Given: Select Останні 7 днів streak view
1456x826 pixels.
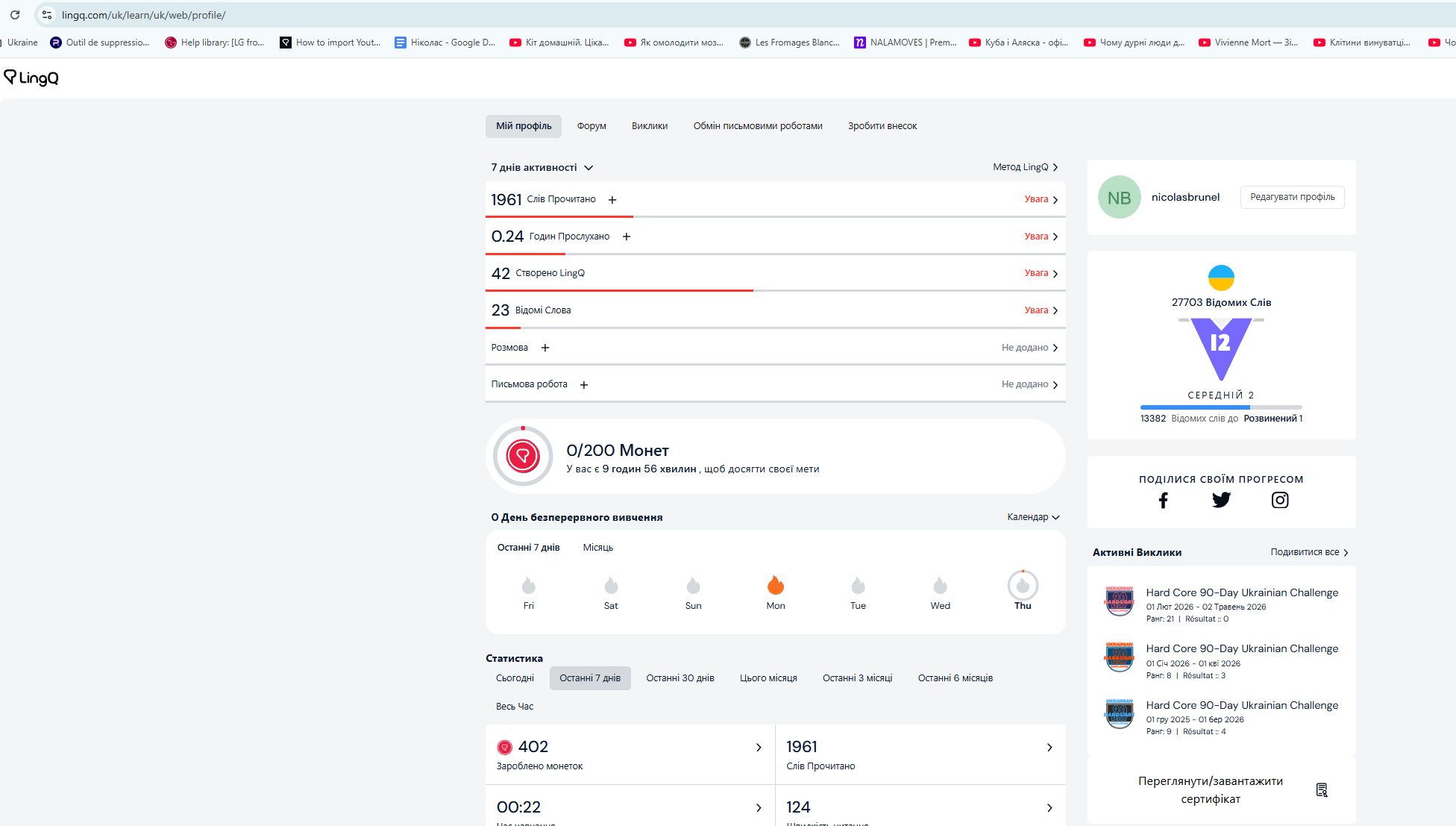Looking at the screenshot, I should [x=528, y=548].
